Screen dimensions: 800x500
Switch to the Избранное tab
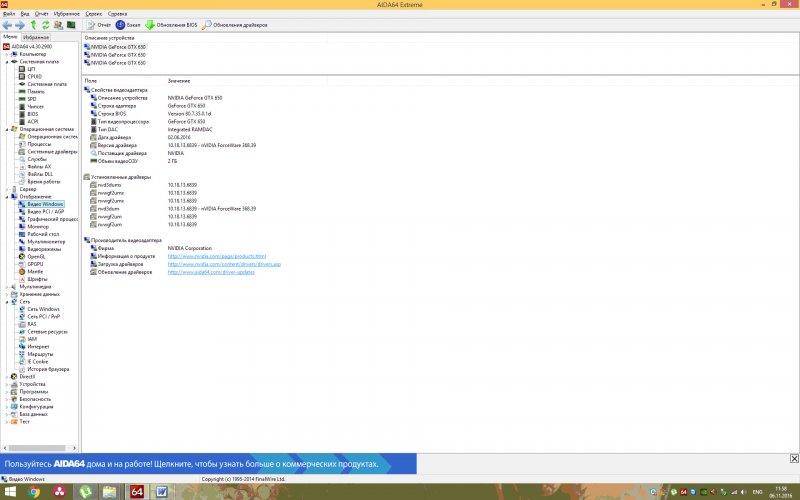tap(36, 37)
